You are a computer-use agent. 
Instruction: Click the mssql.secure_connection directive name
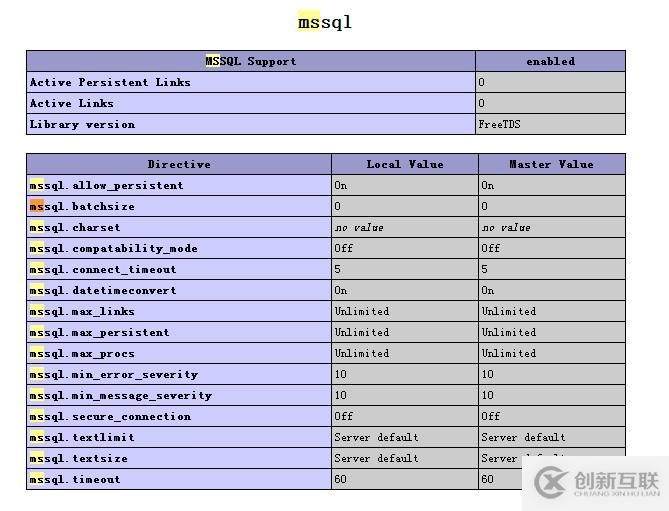(110, 416)
